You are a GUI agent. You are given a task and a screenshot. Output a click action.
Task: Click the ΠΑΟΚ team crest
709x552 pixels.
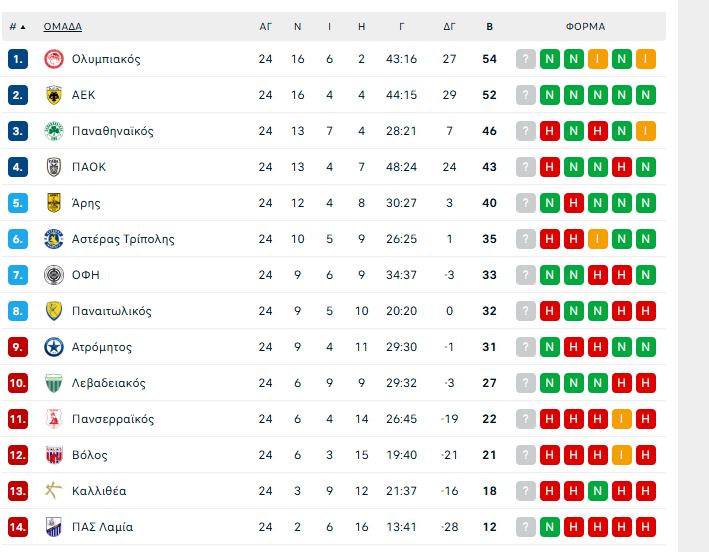[x=53, y=167]
